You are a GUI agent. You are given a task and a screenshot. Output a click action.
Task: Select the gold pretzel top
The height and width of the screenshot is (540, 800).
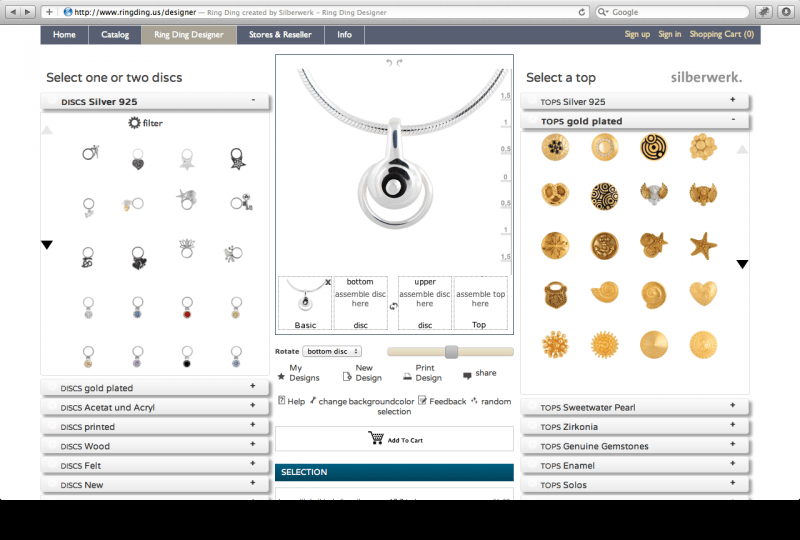555,194
